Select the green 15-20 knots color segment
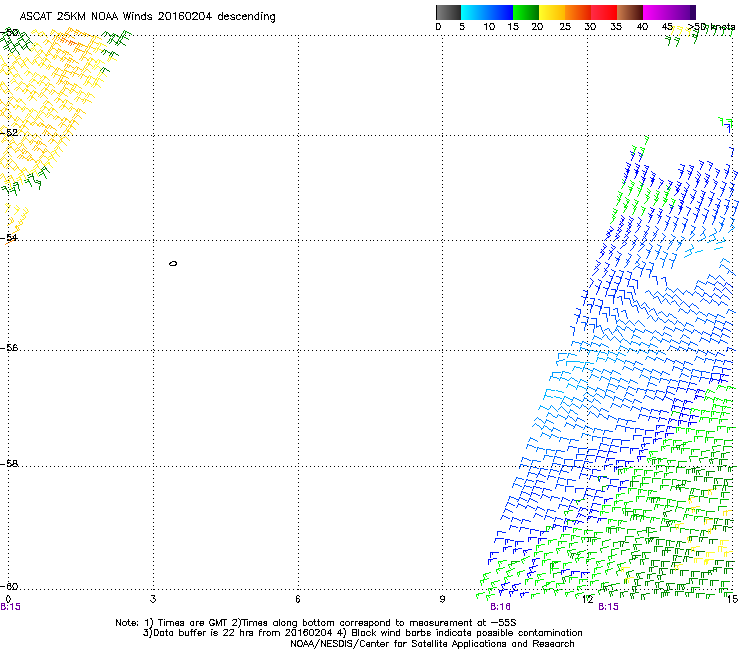The height and width of the screenshot is (650, 740). [526, 12]
